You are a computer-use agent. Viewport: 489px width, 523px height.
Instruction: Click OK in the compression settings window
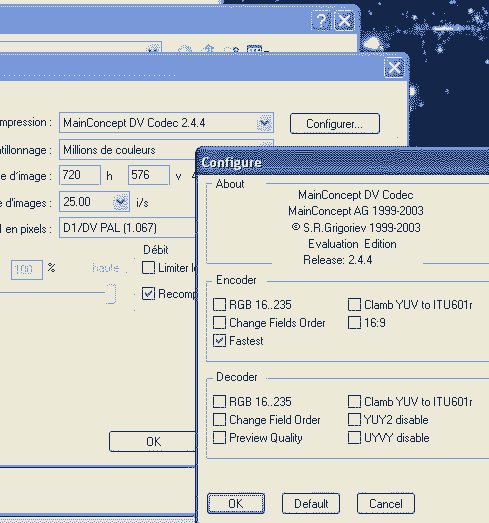pyautogui.click(x=153, y=441)
